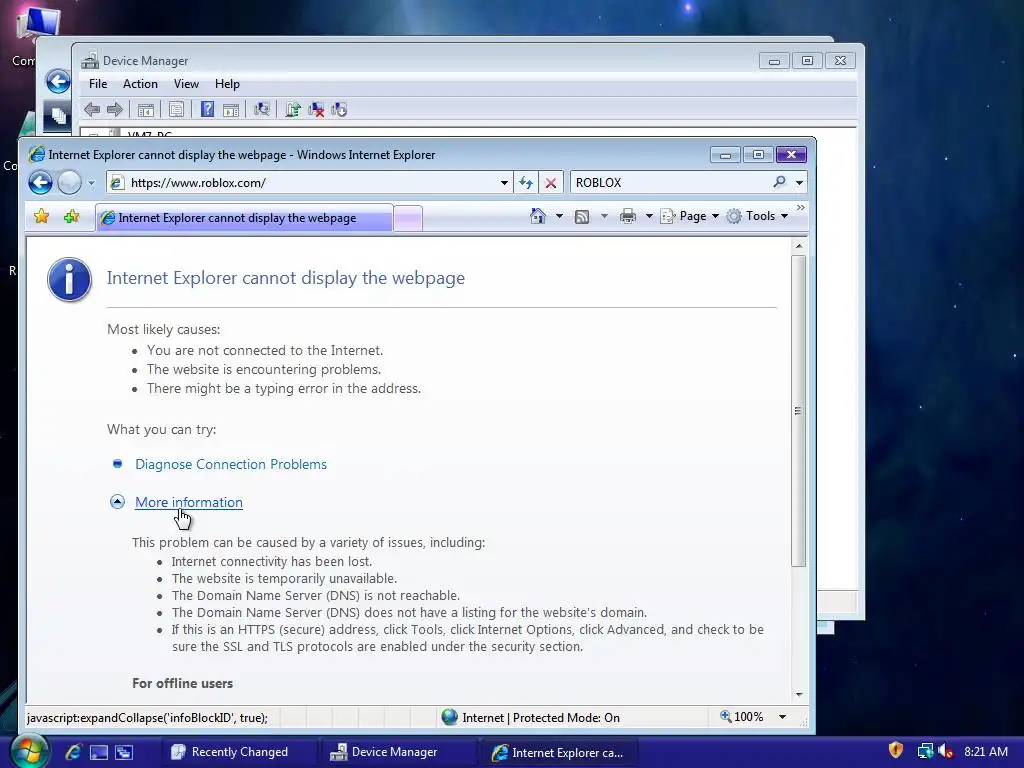Open the recent pages dropdown arrow
This screenshot has height=768, width=1024.
[91, 183]
